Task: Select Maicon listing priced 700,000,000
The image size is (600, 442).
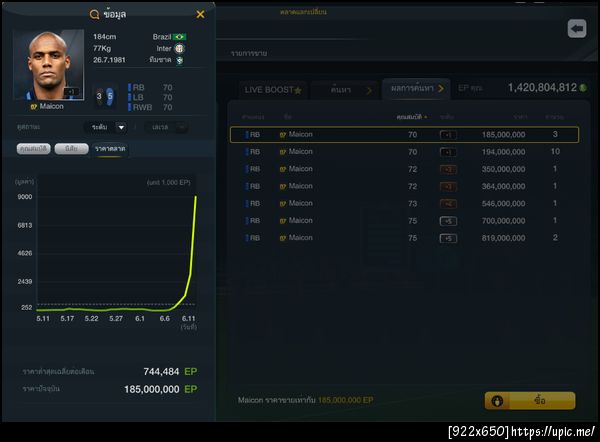Action: click(x=404, y=221)
